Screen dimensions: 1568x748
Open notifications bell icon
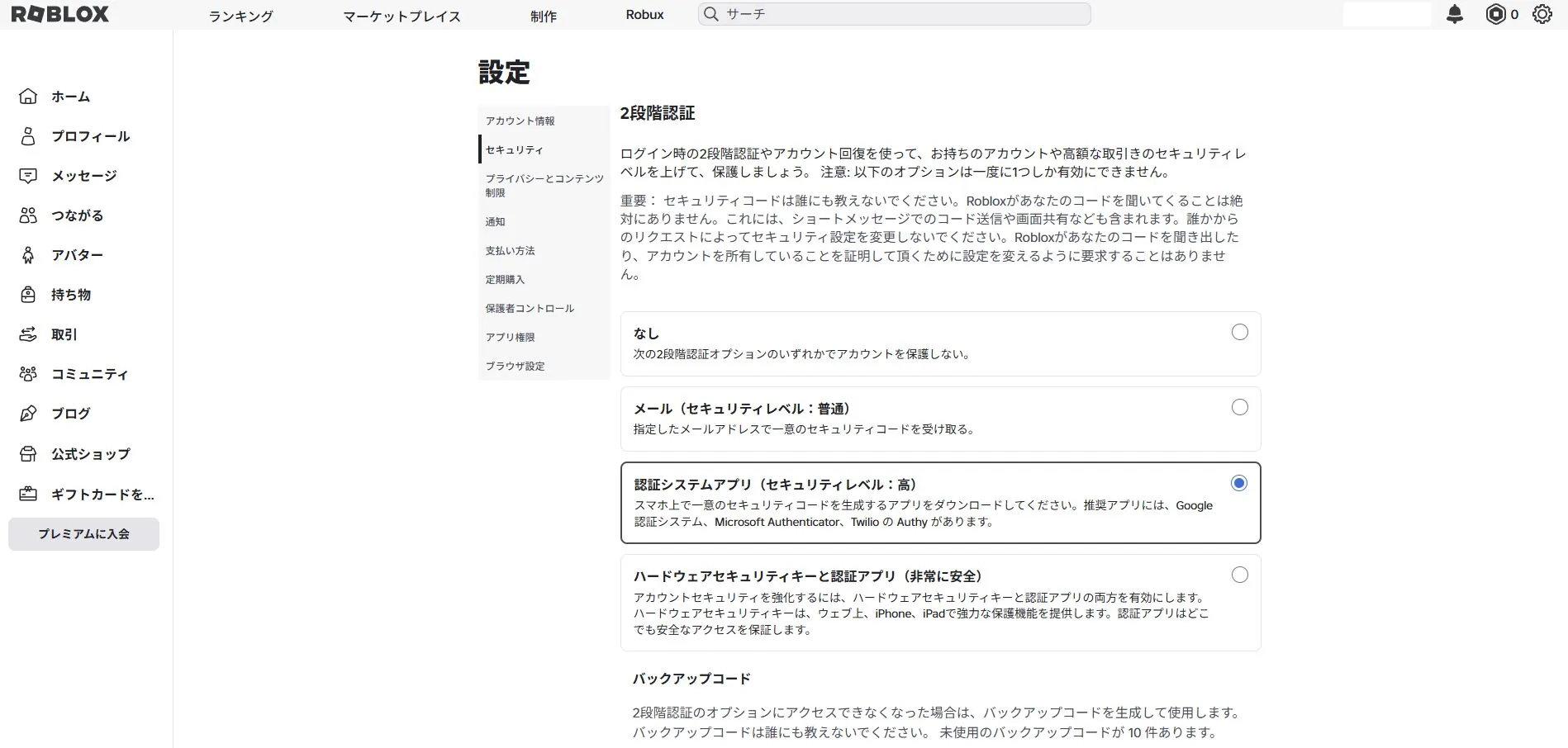click(x=1455, y=14)
